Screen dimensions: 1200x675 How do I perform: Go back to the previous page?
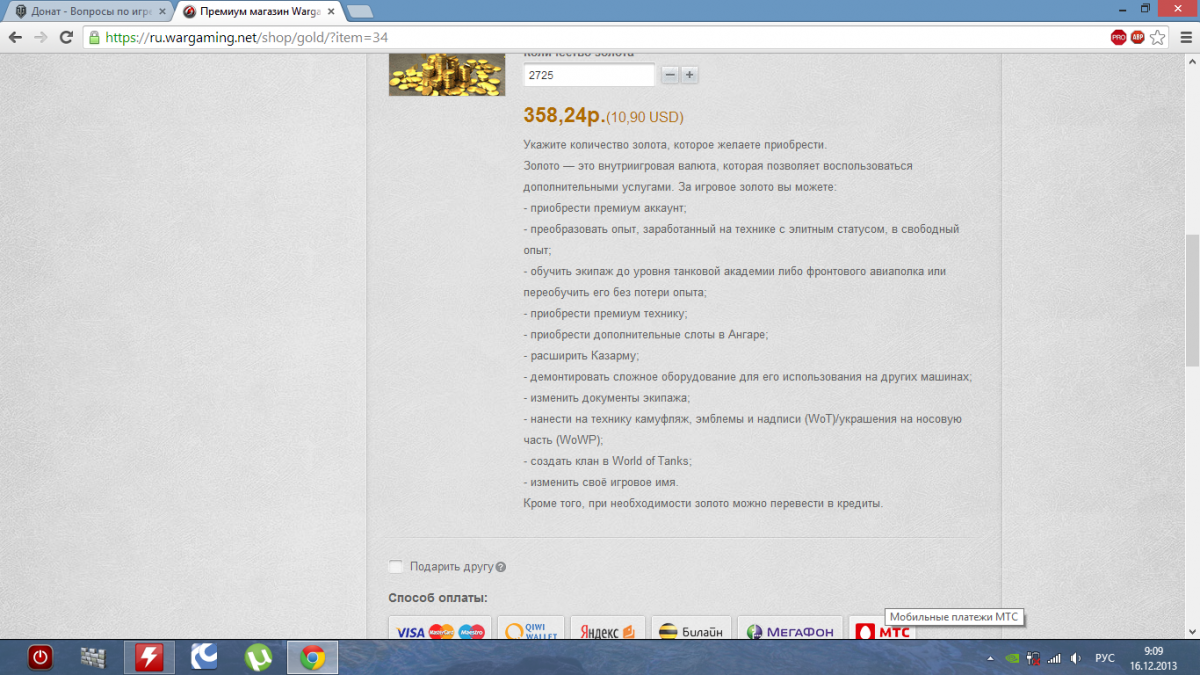pyautogui.click(x=15, y=37)
